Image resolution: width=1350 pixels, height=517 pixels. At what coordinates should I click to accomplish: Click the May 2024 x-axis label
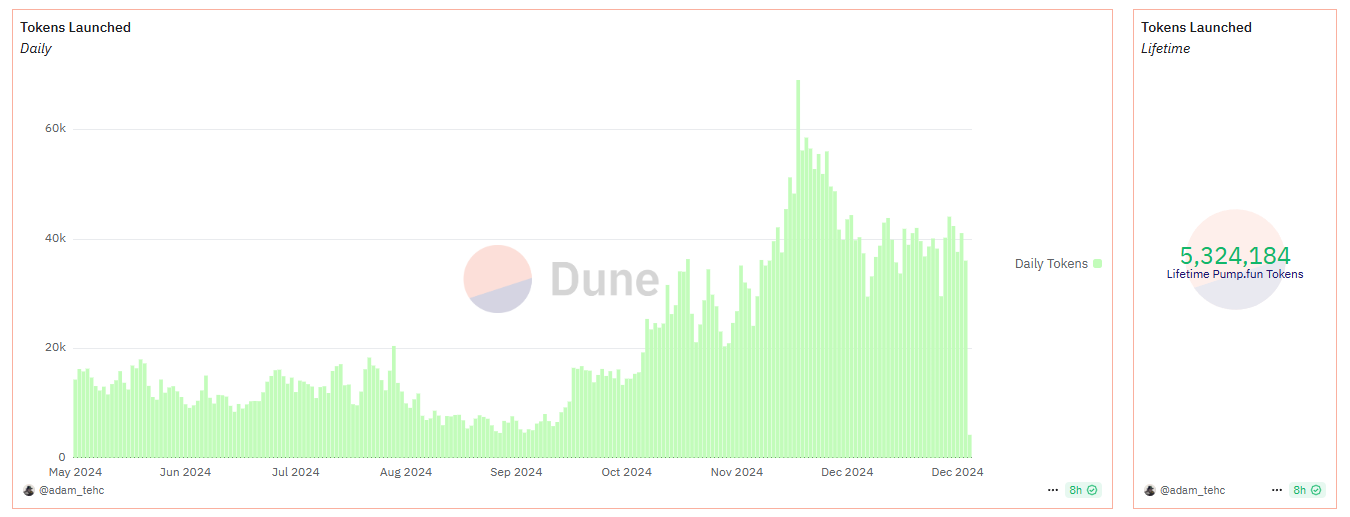pyautogui.click(x=76, y=472)
